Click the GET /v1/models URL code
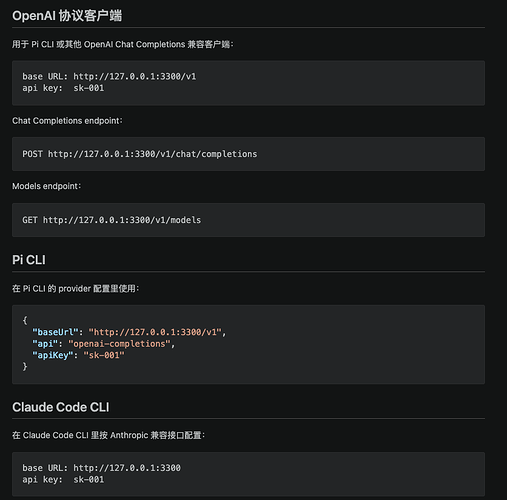The width and height of the screenshot is (507, 500). (112, 220)
